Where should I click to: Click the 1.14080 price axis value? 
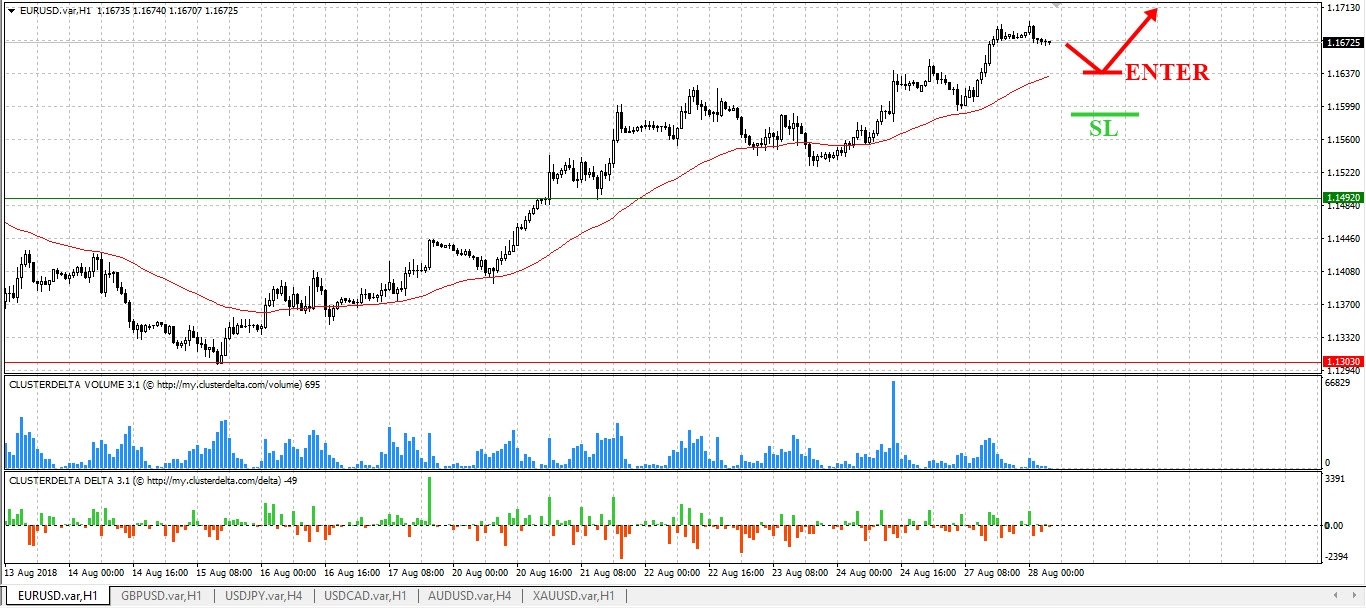pos(1342,271)
